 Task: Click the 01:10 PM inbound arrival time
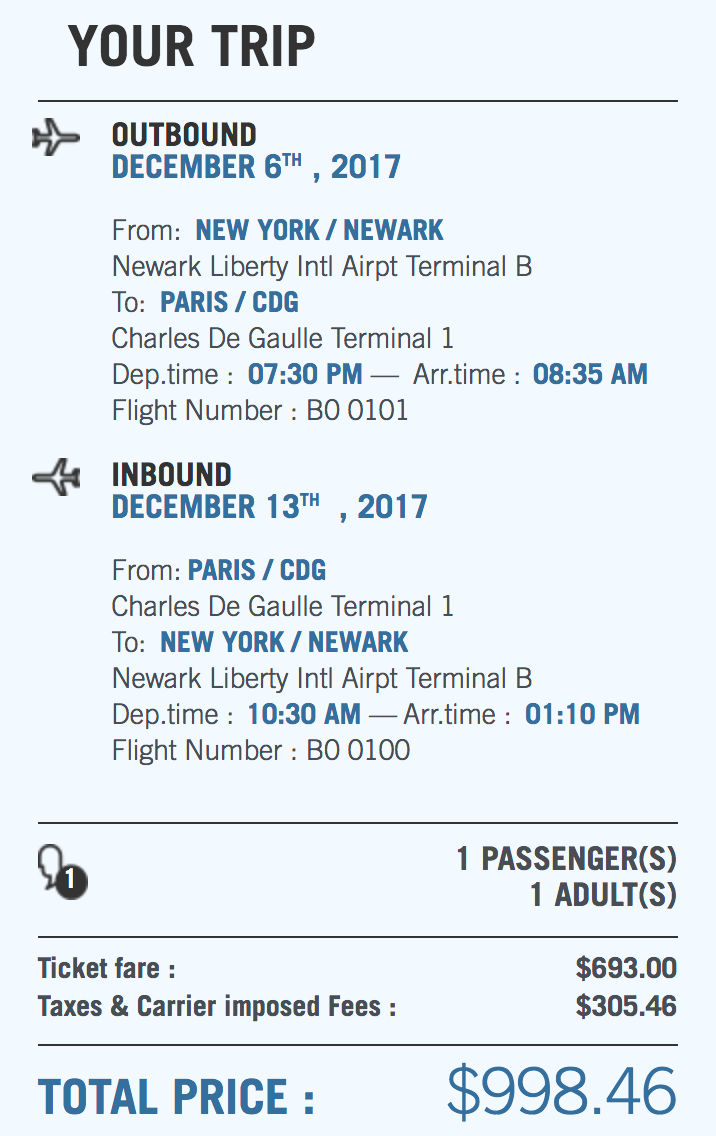(582, 714)
